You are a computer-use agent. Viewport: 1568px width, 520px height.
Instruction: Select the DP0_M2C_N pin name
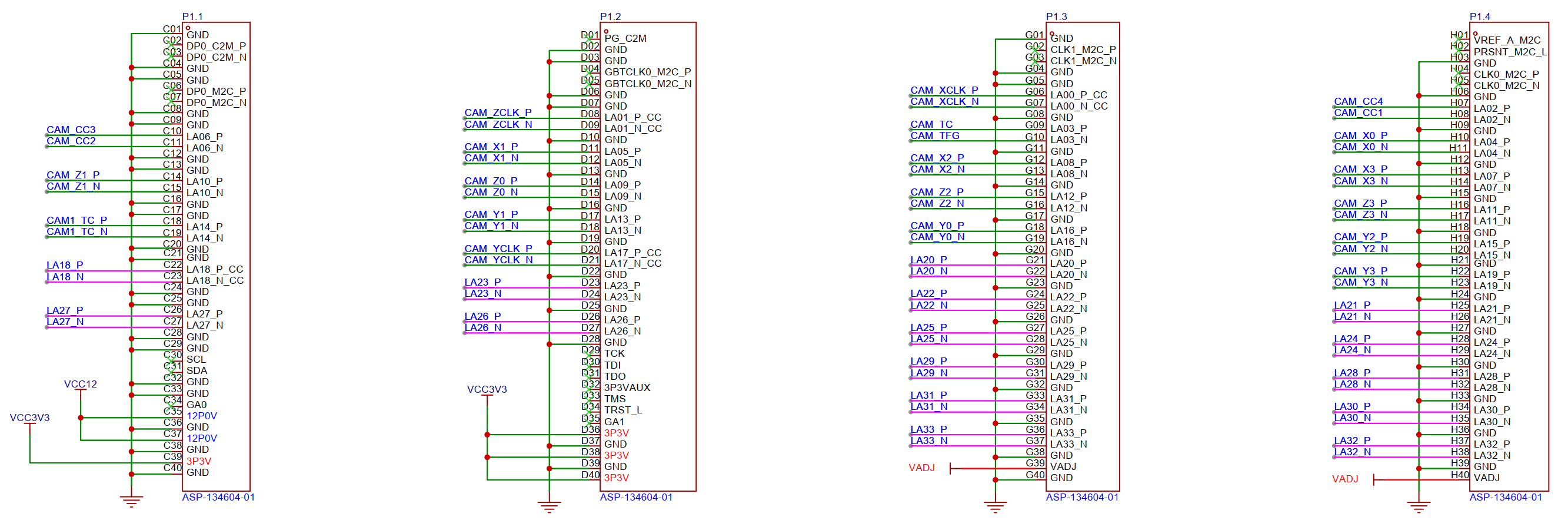point(216,102)
